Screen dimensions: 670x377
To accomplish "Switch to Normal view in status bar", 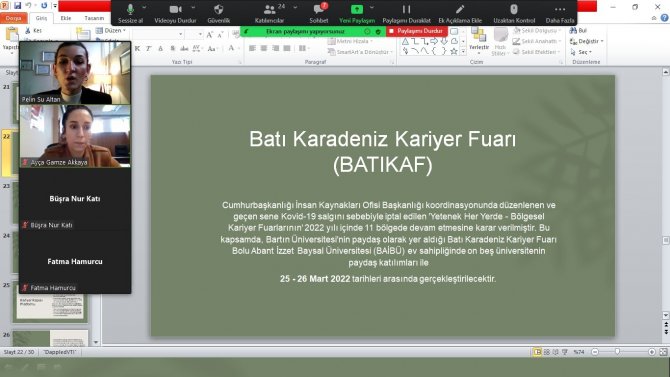I will 537,352.
